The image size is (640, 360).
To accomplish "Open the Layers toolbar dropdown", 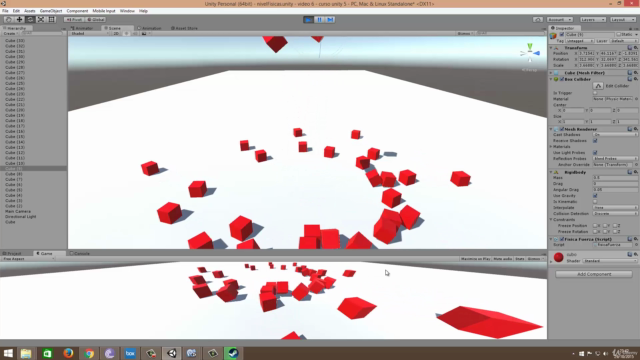I will (x=593, y=20).
